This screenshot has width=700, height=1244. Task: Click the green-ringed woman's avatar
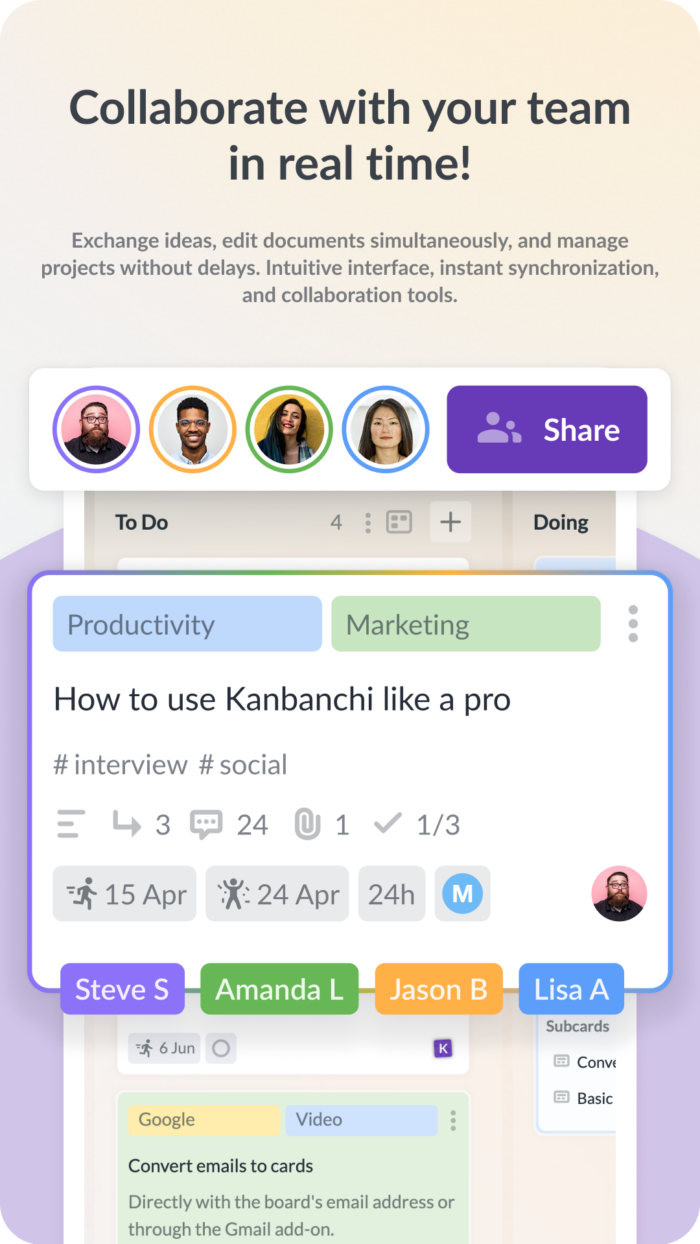coord(290,429)
